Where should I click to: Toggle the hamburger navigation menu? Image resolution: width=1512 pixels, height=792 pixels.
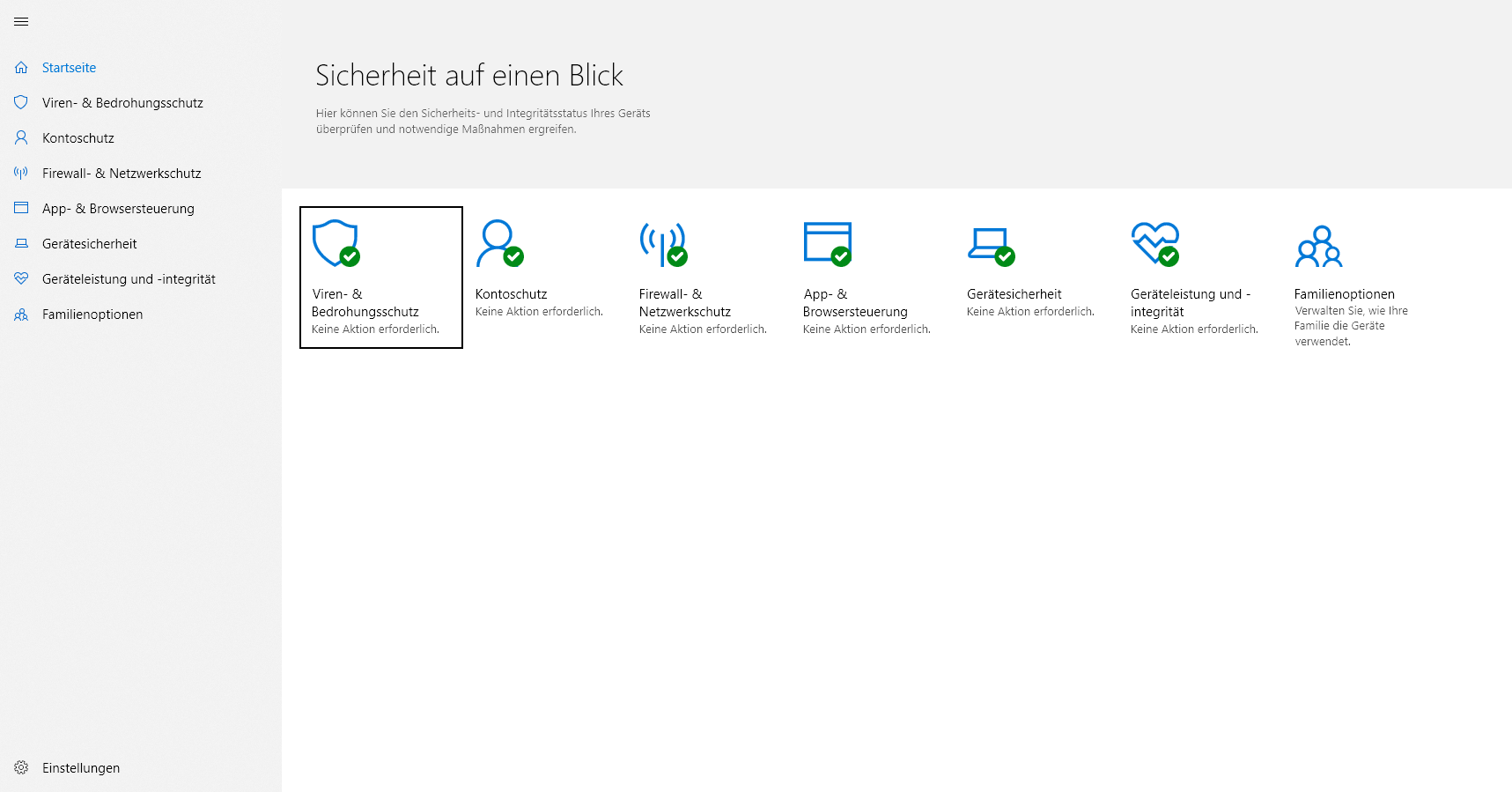coord(21,22)
